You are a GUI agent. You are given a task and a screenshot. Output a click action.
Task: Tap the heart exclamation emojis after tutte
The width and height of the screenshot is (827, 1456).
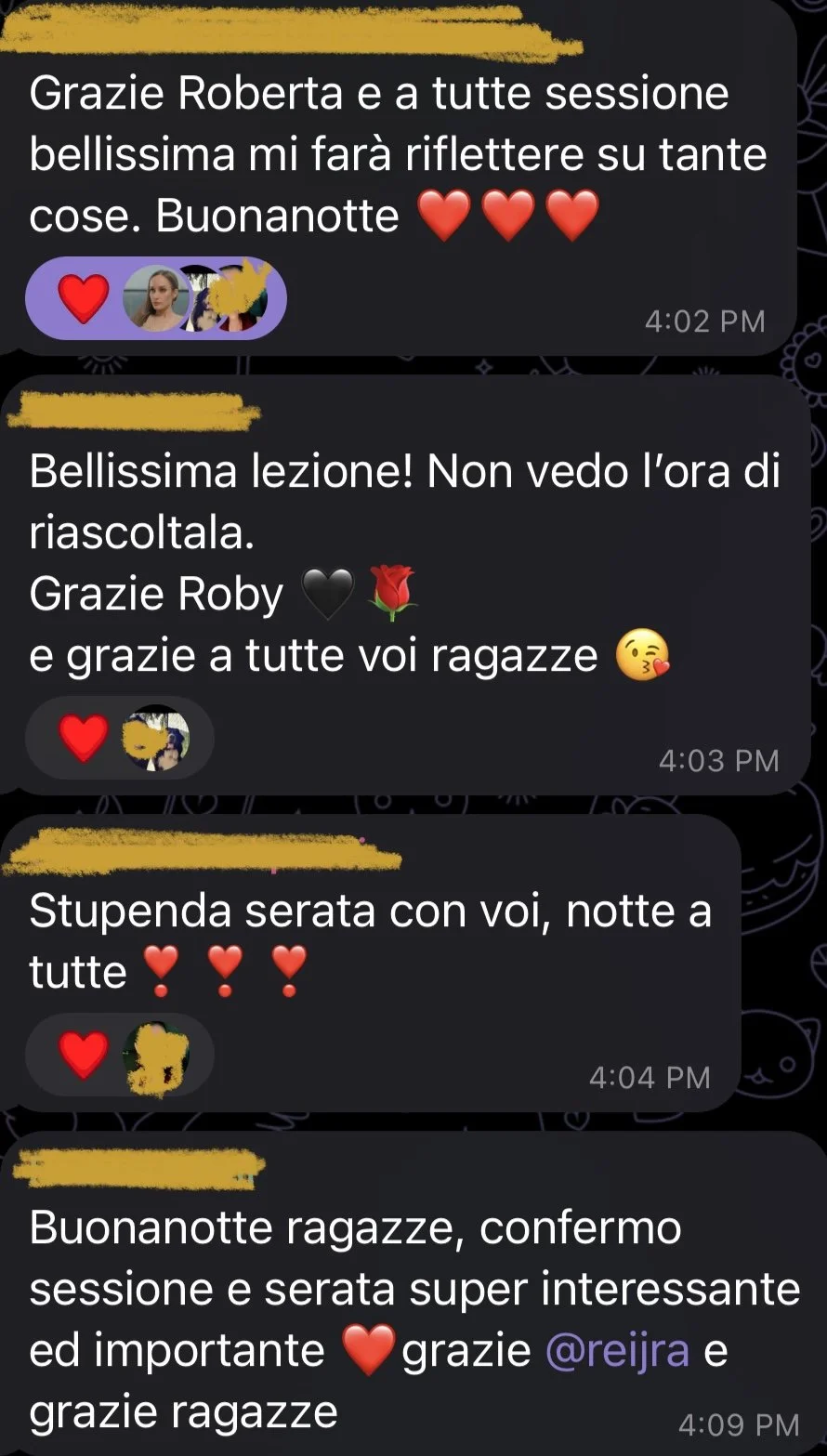(x=225, y=973)
